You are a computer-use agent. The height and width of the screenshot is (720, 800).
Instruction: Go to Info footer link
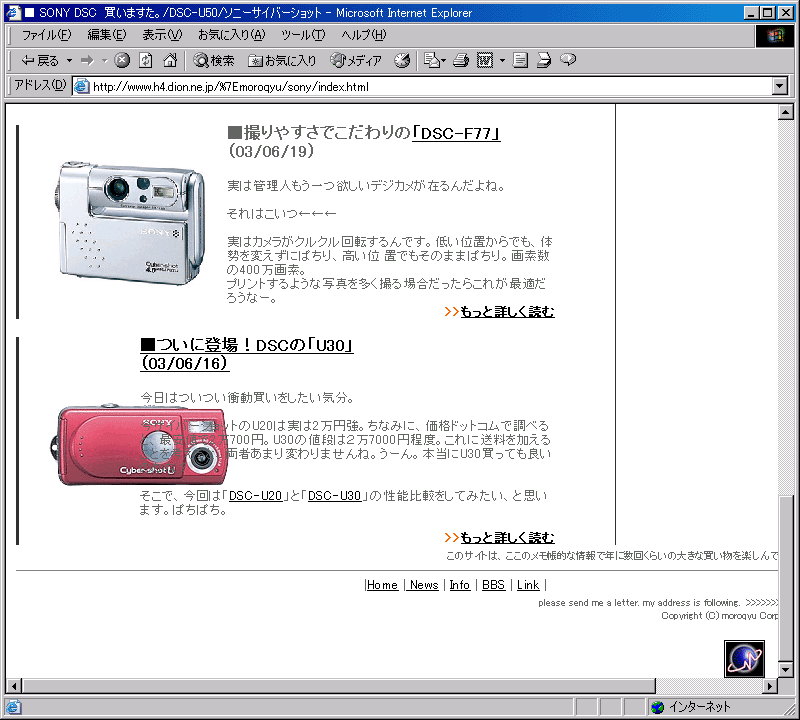459,585
